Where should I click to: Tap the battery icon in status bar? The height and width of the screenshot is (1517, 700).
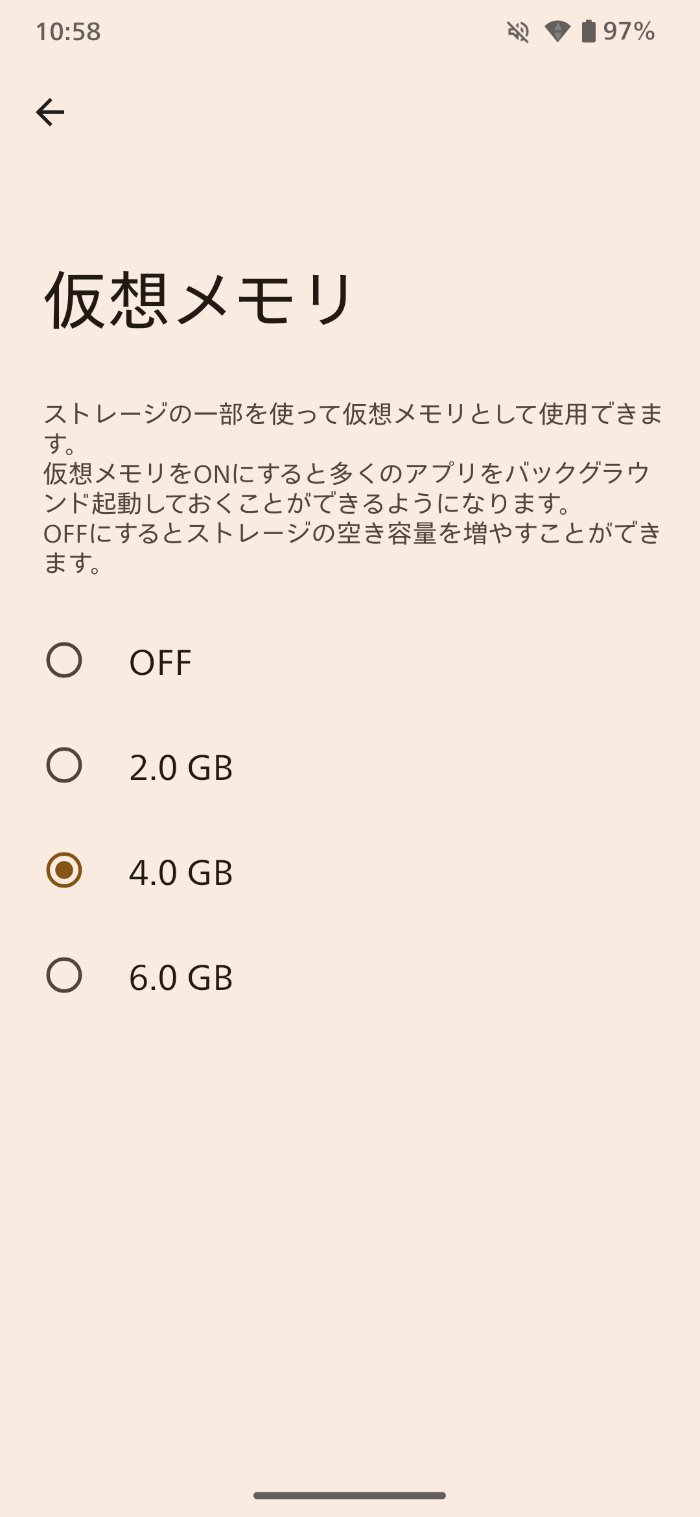588,32
